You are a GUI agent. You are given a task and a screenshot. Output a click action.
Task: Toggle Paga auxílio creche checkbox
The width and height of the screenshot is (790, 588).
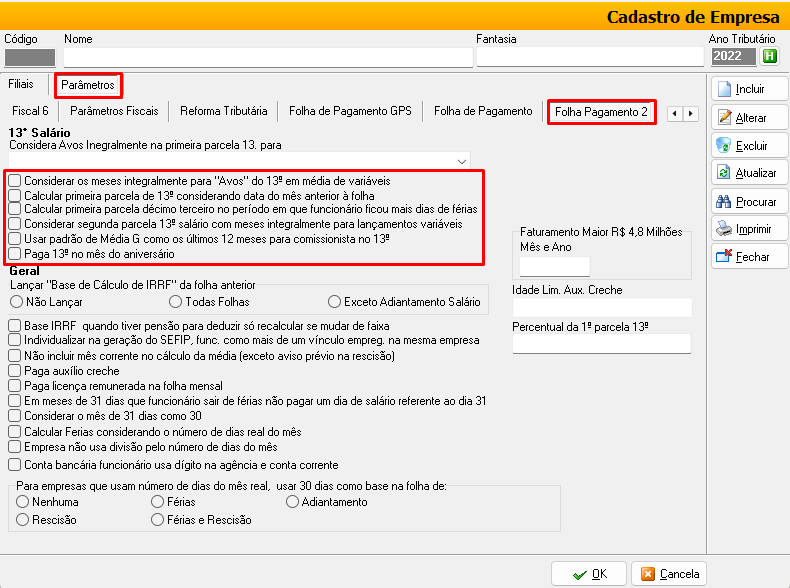[15, 371]
